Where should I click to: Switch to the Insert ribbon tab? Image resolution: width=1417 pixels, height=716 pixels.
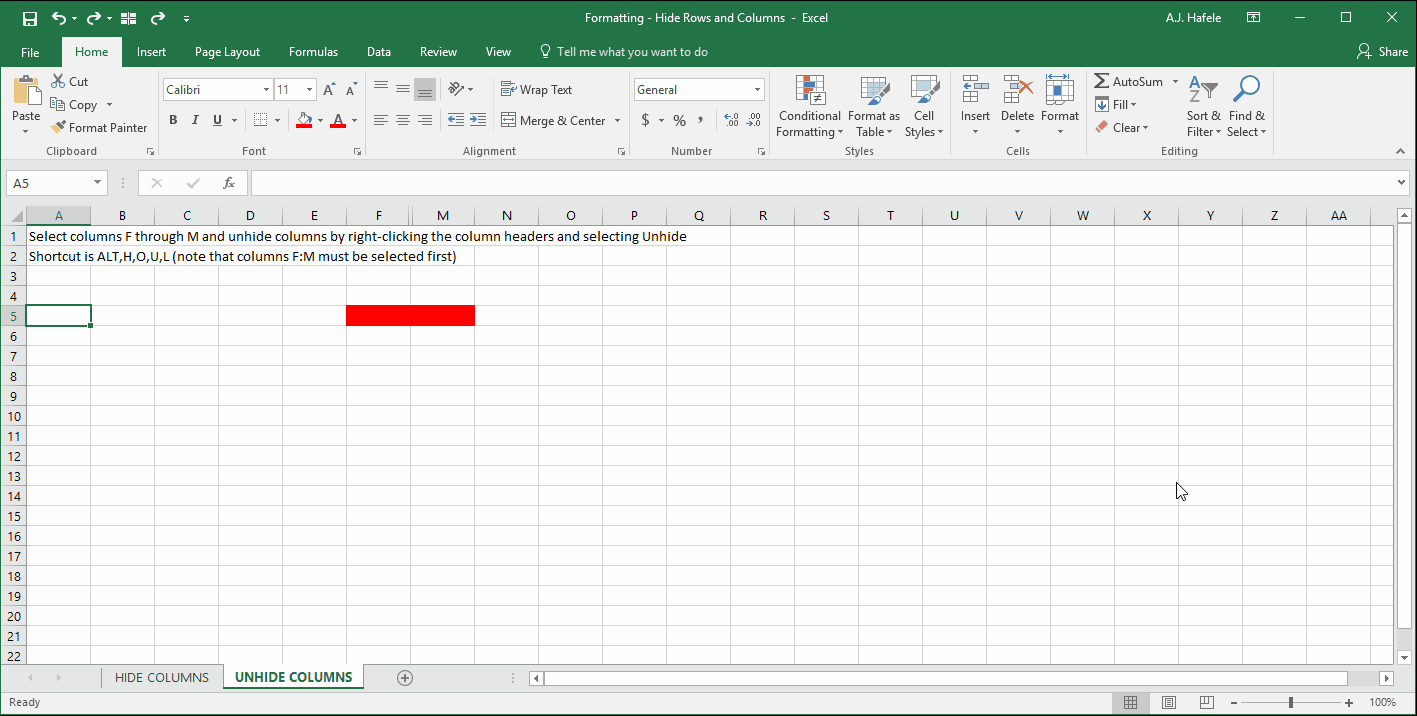(151, 52)
